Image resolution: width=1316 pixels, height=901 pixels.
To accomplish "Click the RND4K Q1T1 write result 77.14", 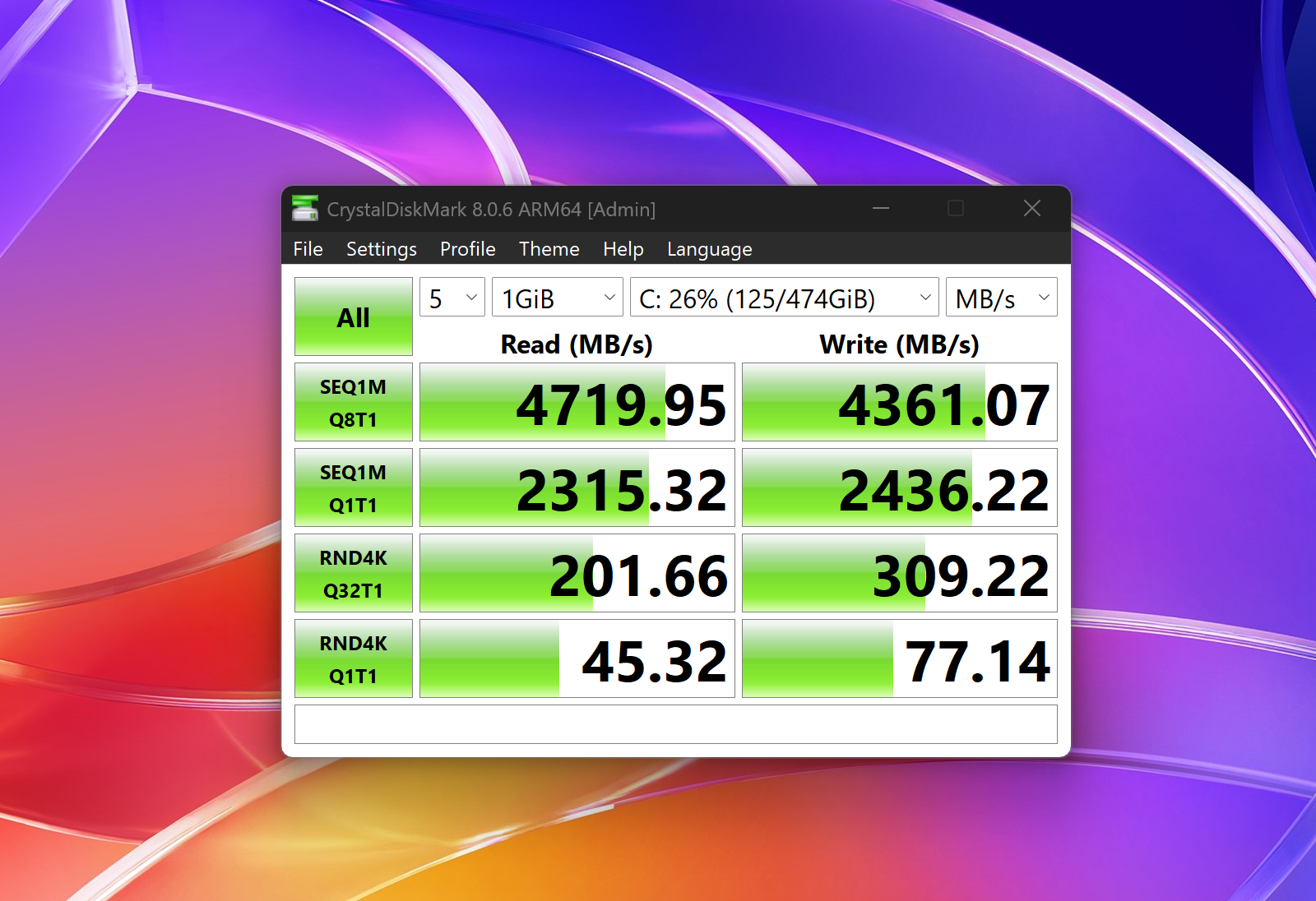I will click(900, 658).
